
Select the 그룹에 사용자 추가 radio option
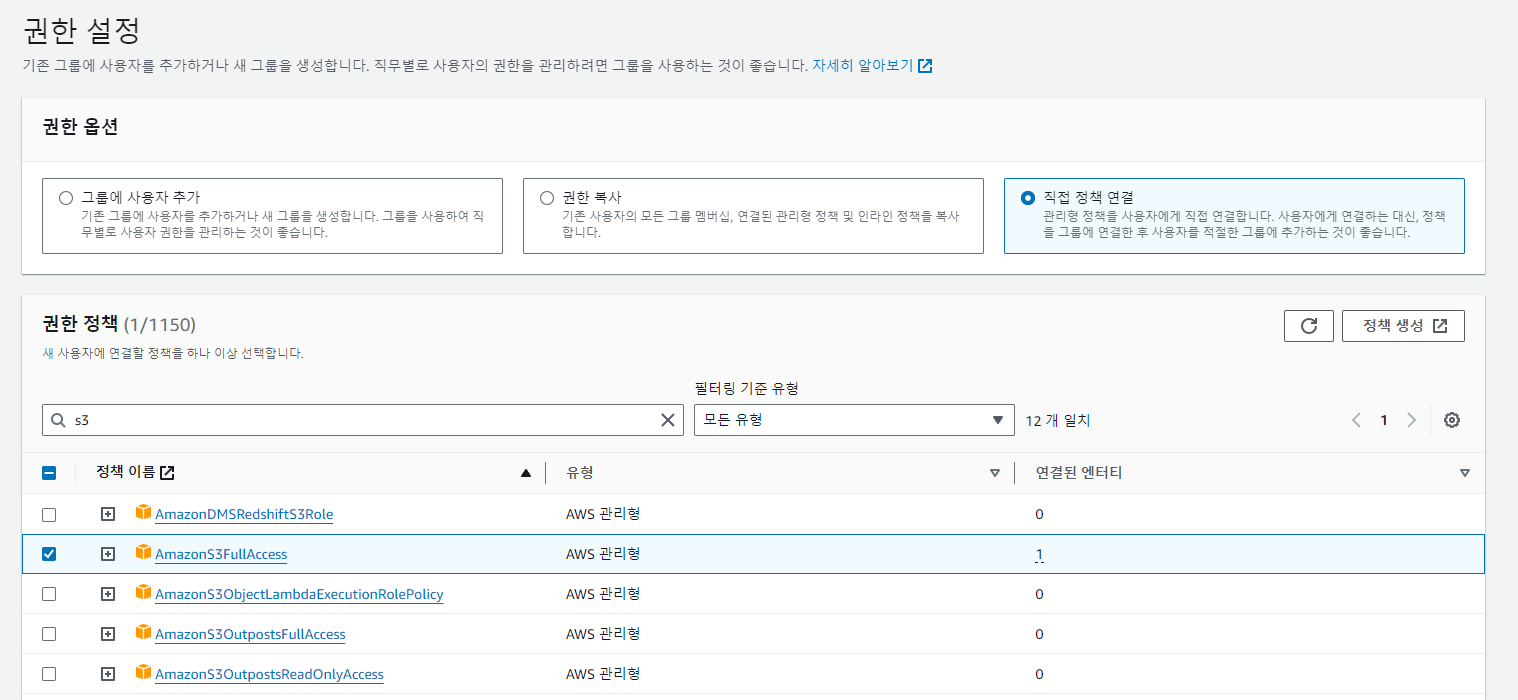tap(66, 198)
